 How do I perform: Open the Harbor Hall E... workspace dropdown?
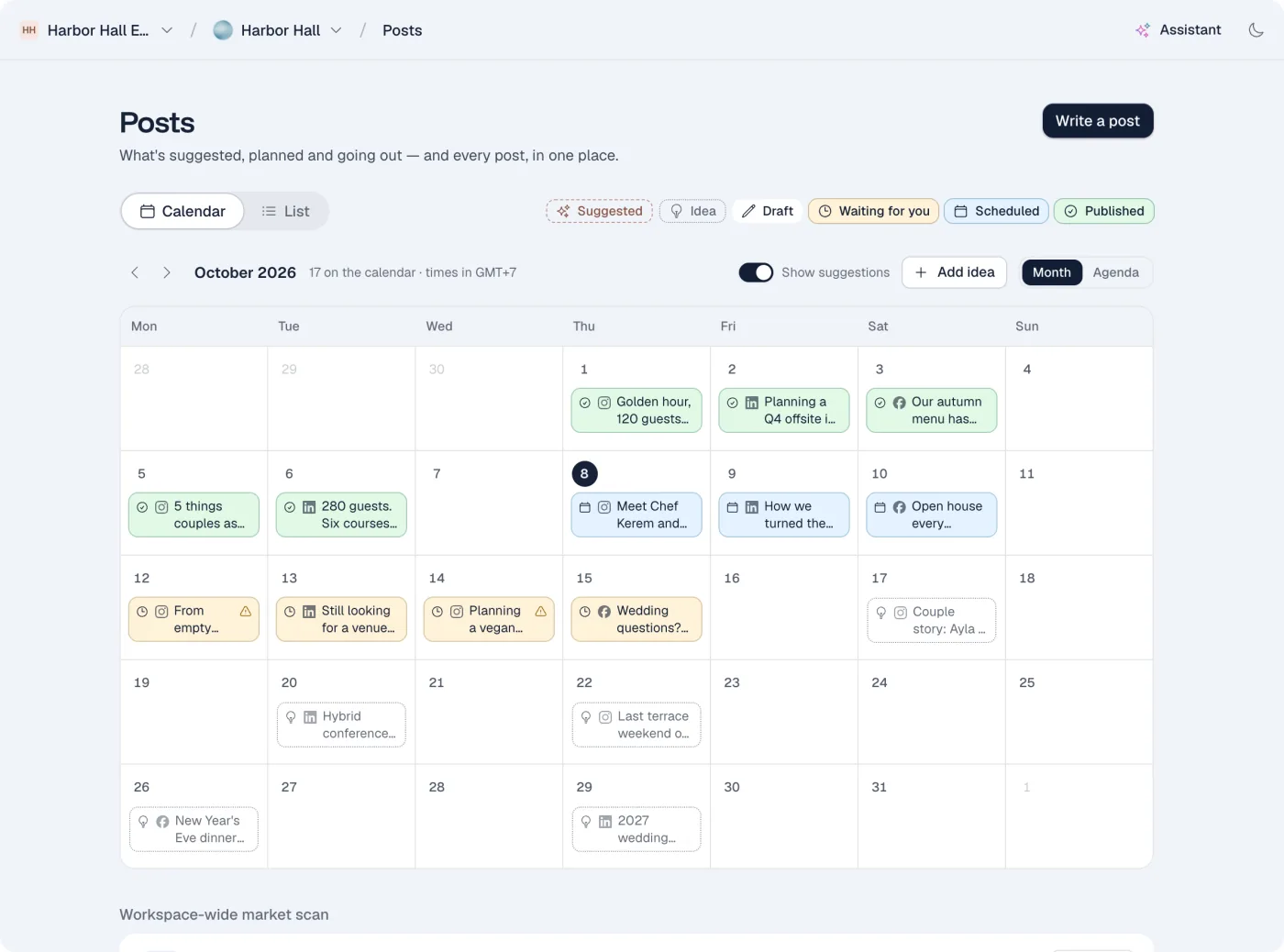(x=96, y=30)
